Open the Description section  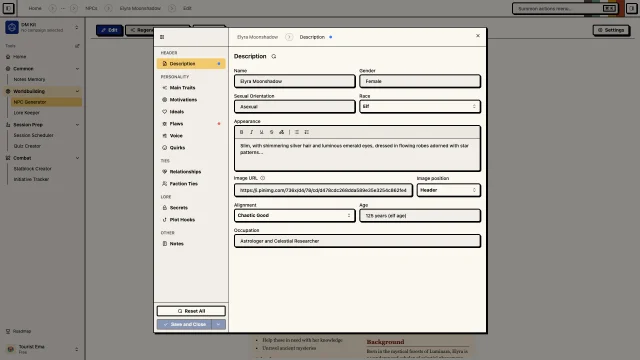[191, 64]
